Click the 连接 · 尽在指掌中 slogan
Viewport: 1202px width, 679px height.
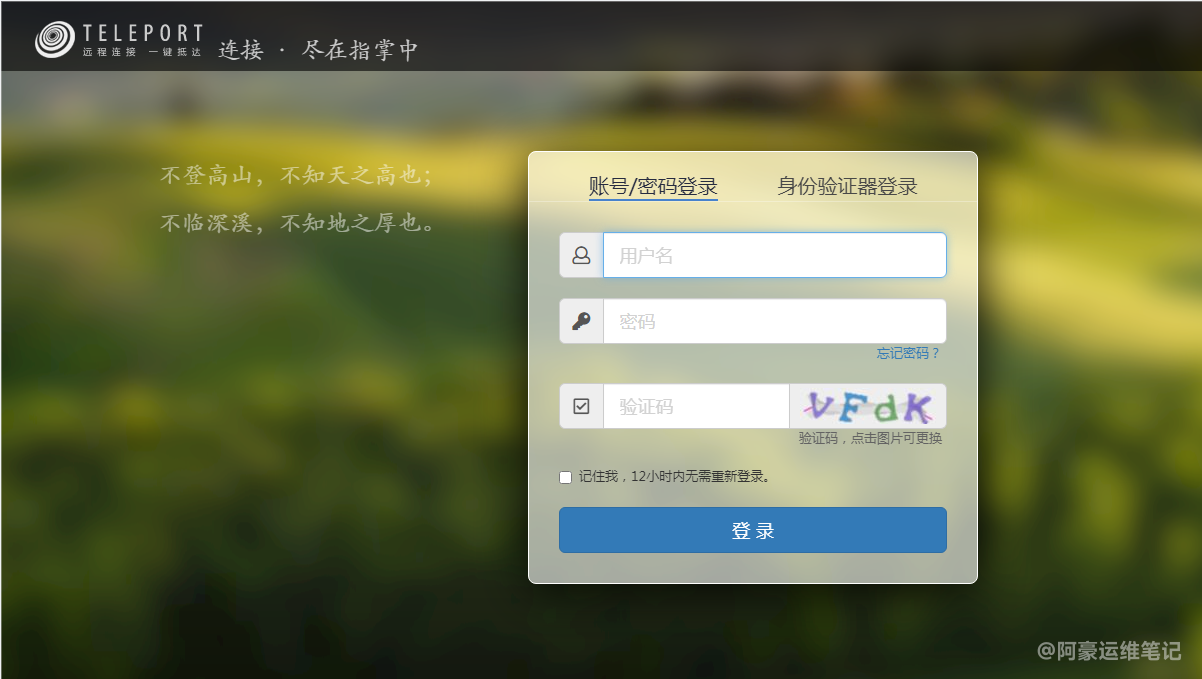coord(318,50)
